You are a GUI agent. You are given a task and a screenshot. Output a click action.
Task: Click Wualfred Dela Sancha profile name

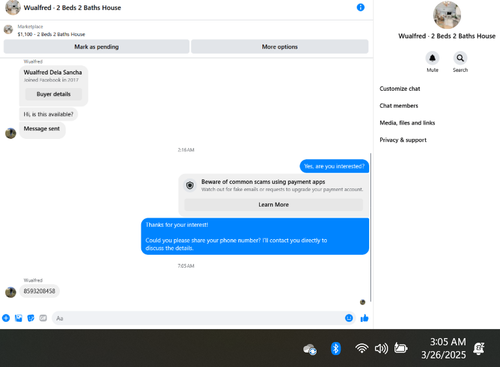(53, 72)
